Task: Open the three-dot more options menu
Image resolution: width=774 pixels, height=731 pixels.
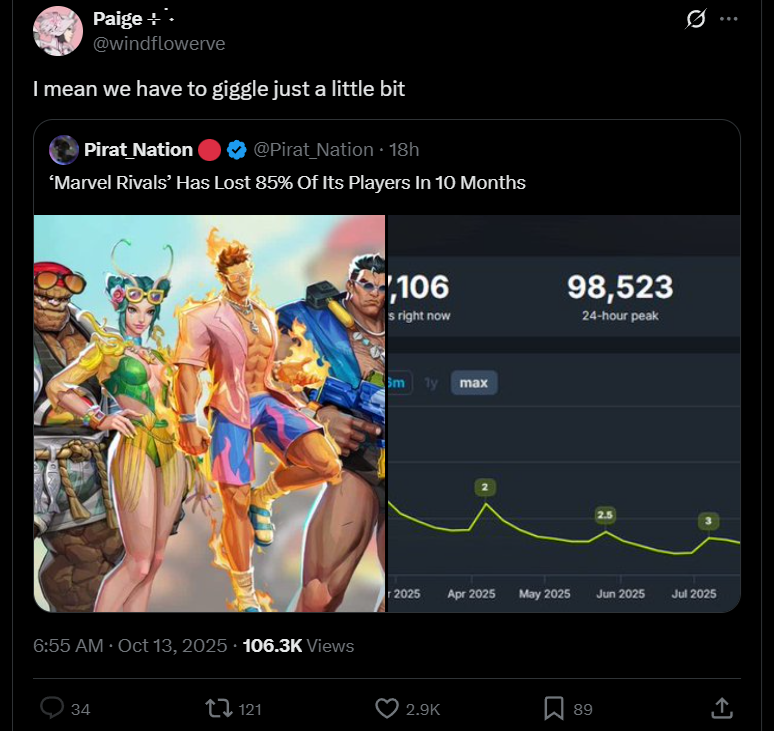Action: (x=729, y=19)
